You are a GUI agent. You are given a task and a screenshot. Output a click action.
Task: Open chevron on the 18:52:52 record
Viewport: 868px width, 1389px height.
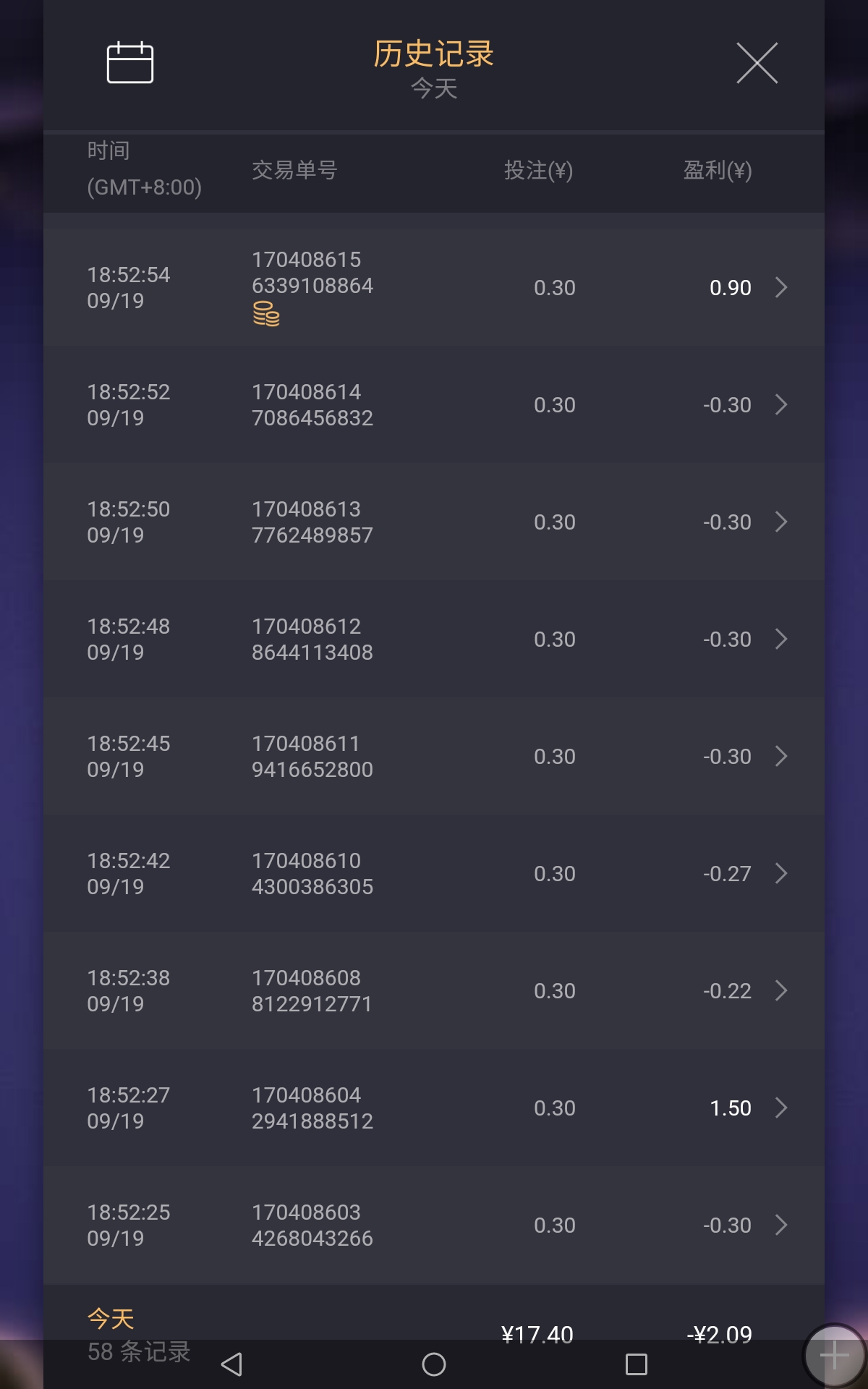(x=781, y=404)
